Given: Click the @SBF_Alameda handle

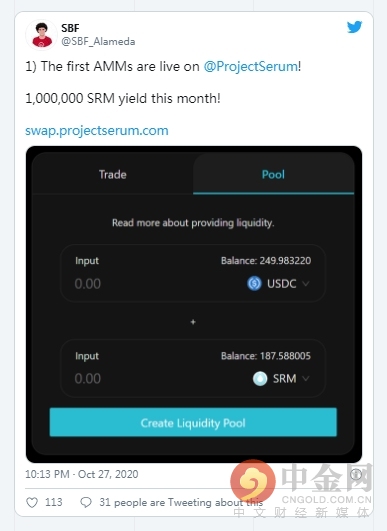Looking at the screenshot, I should point(98,41).
